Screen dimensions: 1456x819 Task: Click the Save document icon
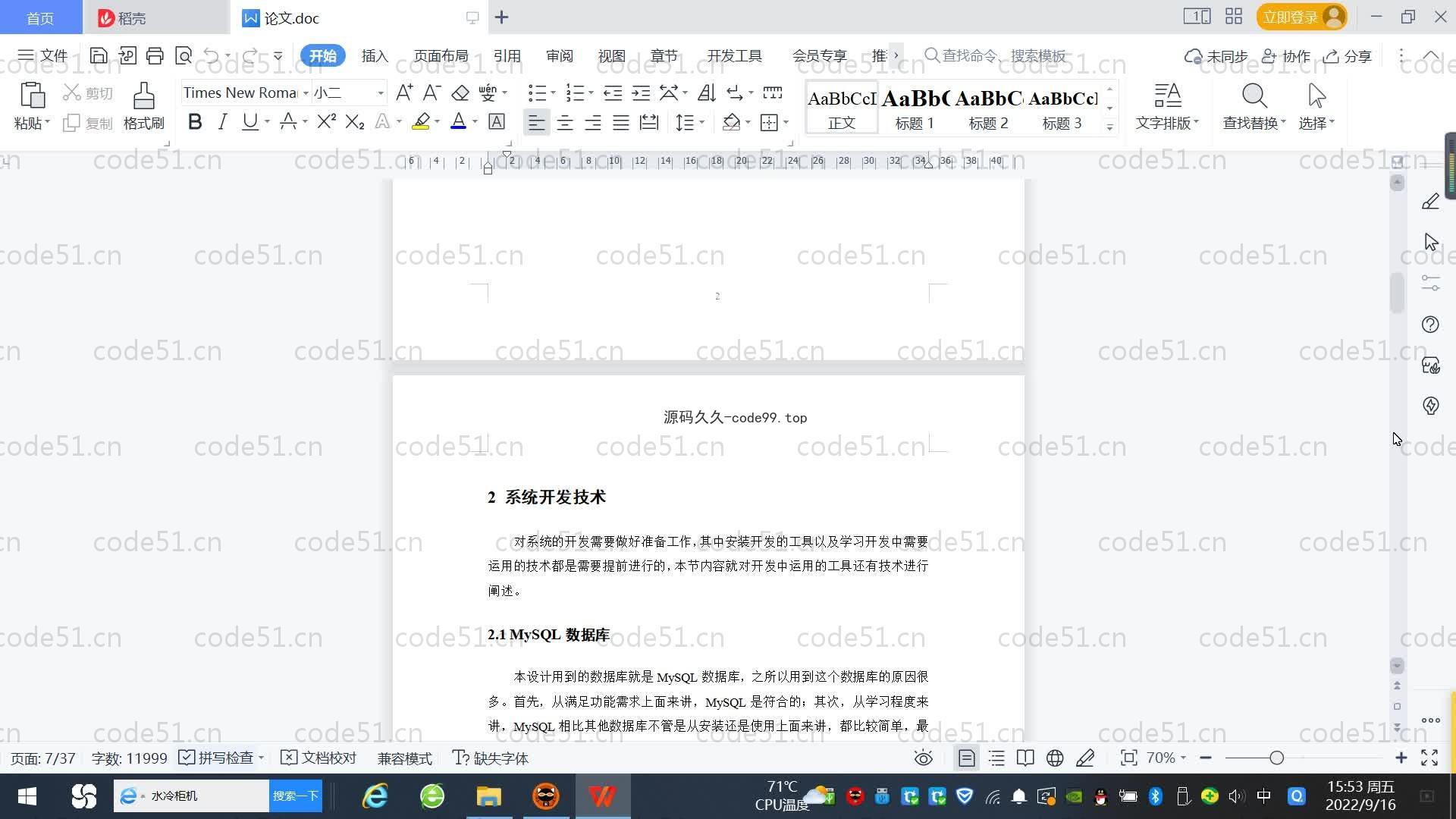(99, 55)
